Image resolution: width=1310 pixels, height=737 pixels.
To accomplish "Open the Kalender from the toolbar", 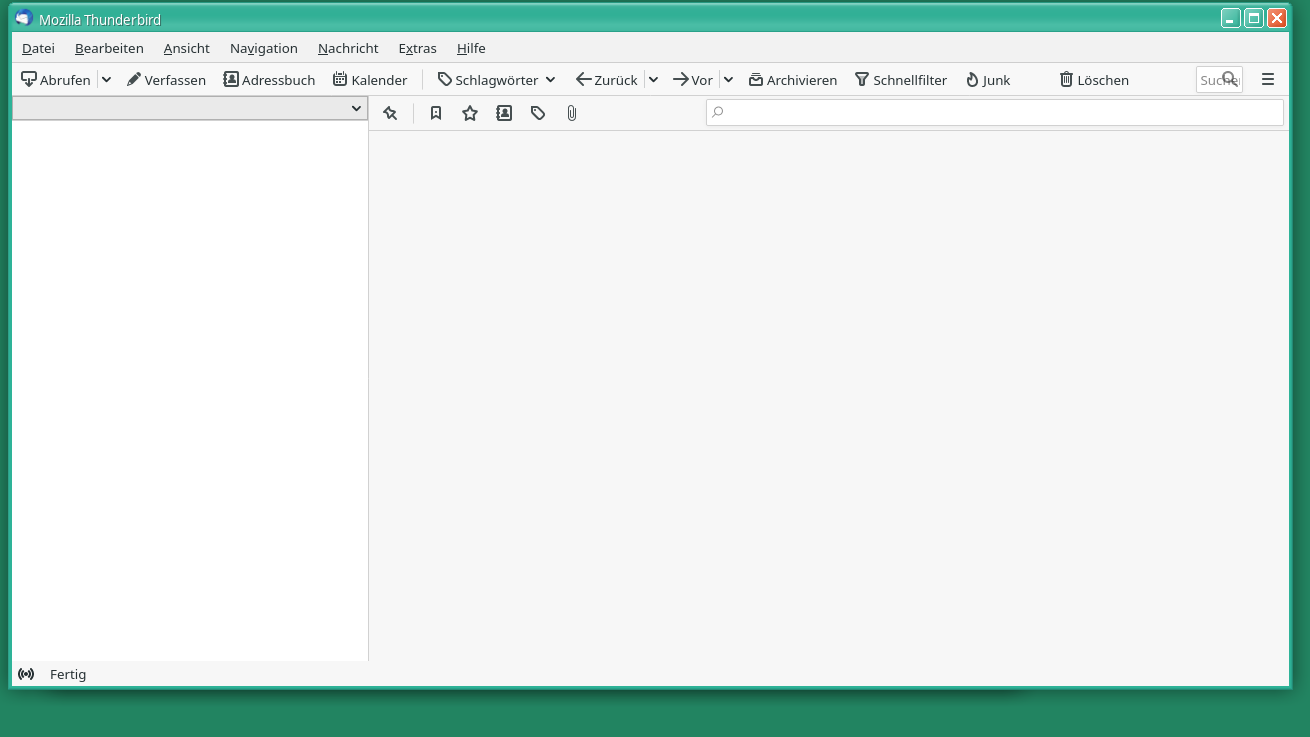I will coord(370,80).
